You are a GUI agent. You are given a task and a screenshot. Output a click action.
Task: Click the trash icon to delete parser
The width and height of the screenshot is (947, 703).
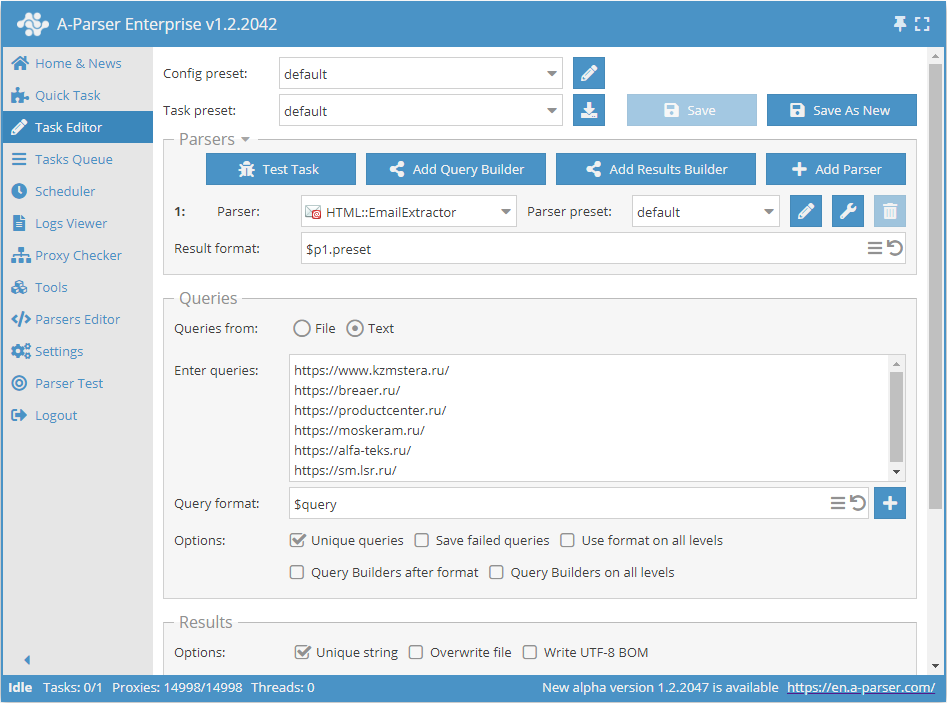pyautogui.click(x=890, y=212)
